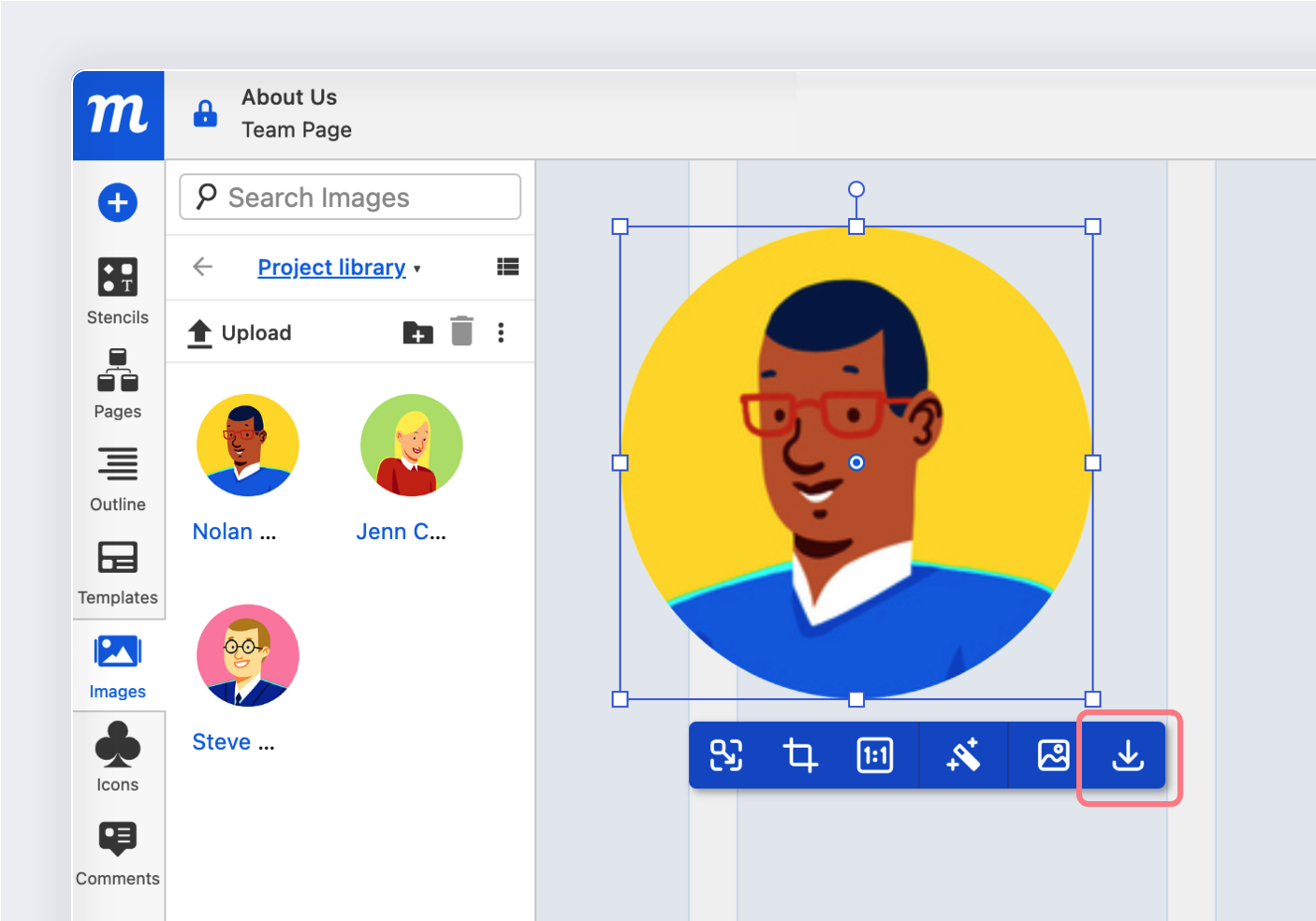Open the Templates panel
Screen dimensions: 1316x921
coord(117,571)
